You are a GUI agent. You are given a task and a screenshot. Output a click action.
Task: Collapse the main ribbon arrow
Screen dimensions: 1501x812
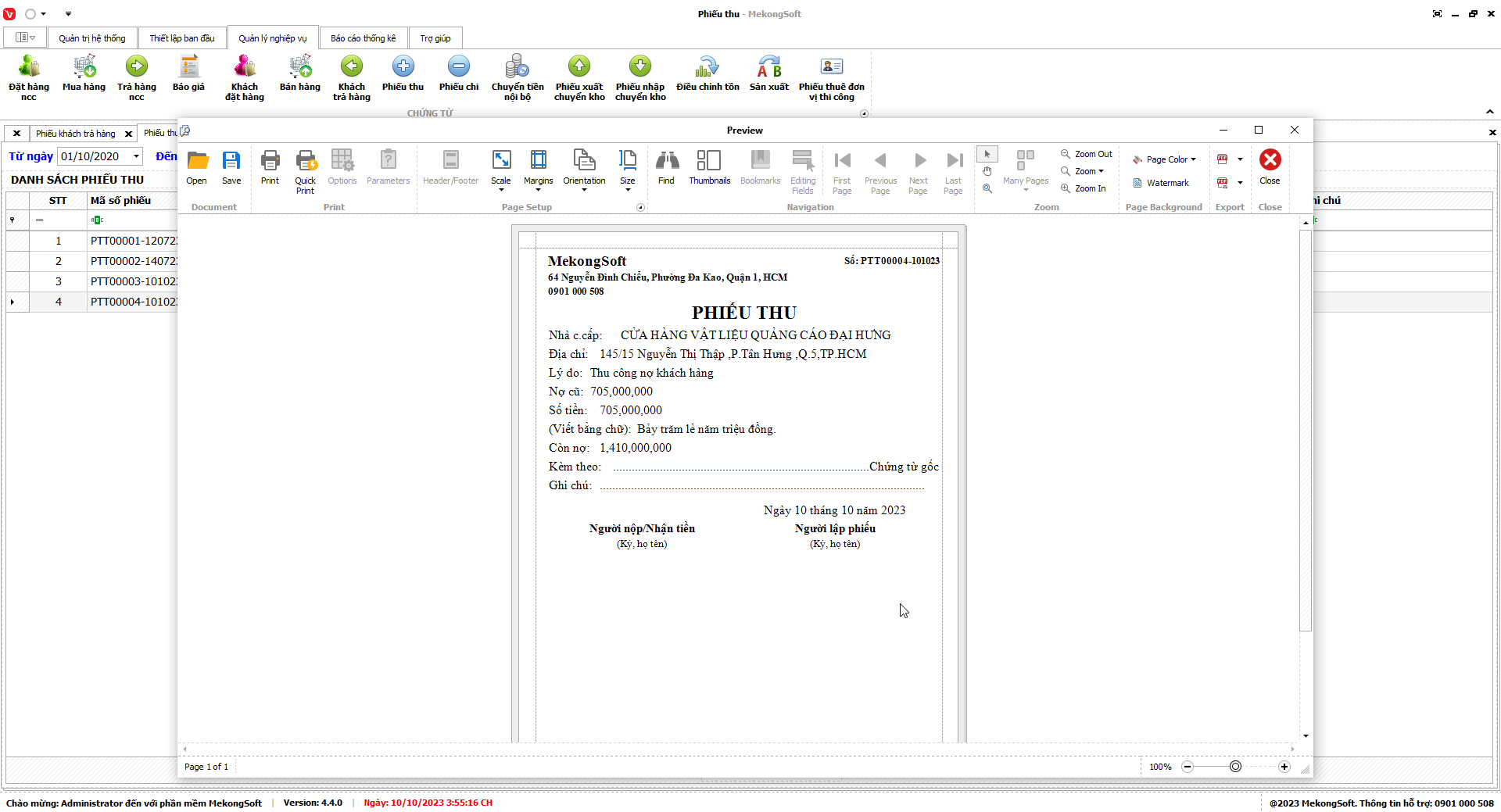[x=1490, y=112]
